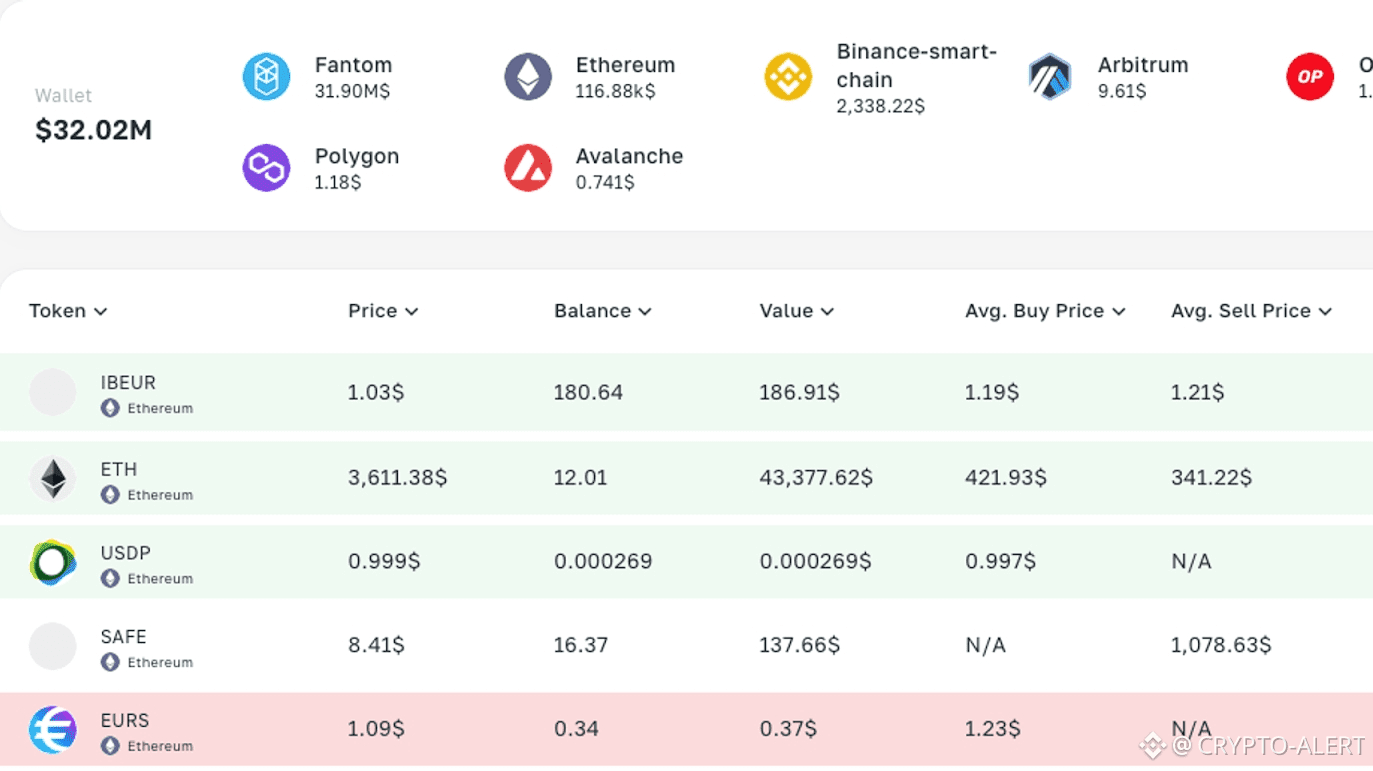
Task: Sort the table by Value
Action: pyautogui.click(x=796, y=311)
